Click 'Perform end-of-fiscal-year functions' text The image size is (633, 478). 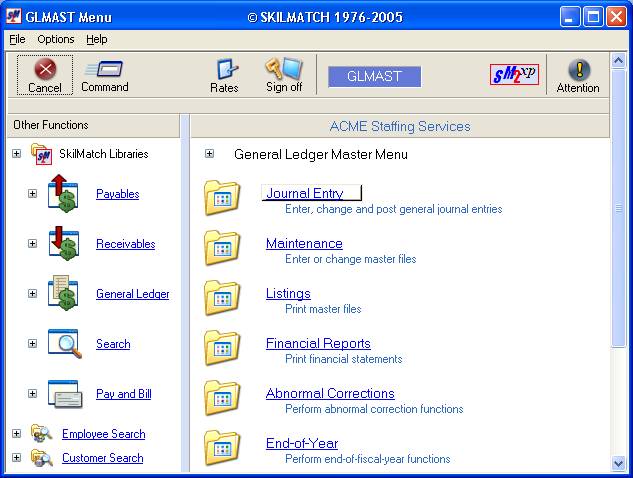pyautogui.click(x=367, y=459)
